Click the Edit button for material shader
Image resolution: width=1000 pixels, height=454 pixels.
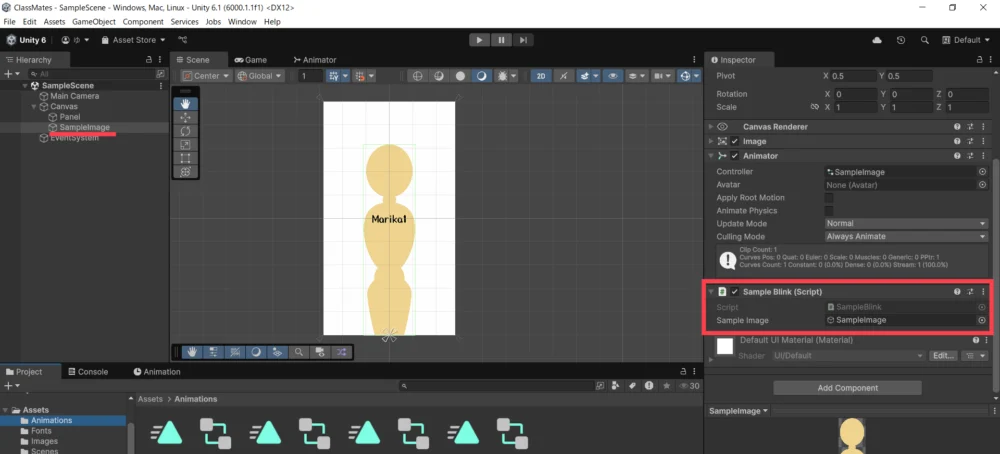pyautogui.click(x=941, y=356)
